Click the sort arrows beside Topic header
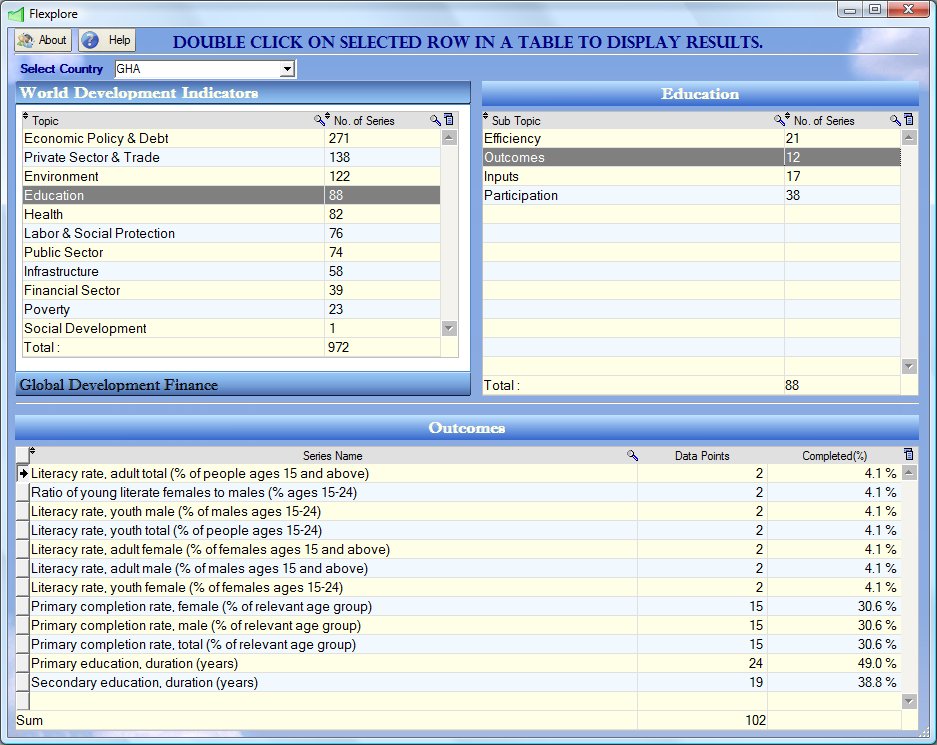 click(26, 116)
